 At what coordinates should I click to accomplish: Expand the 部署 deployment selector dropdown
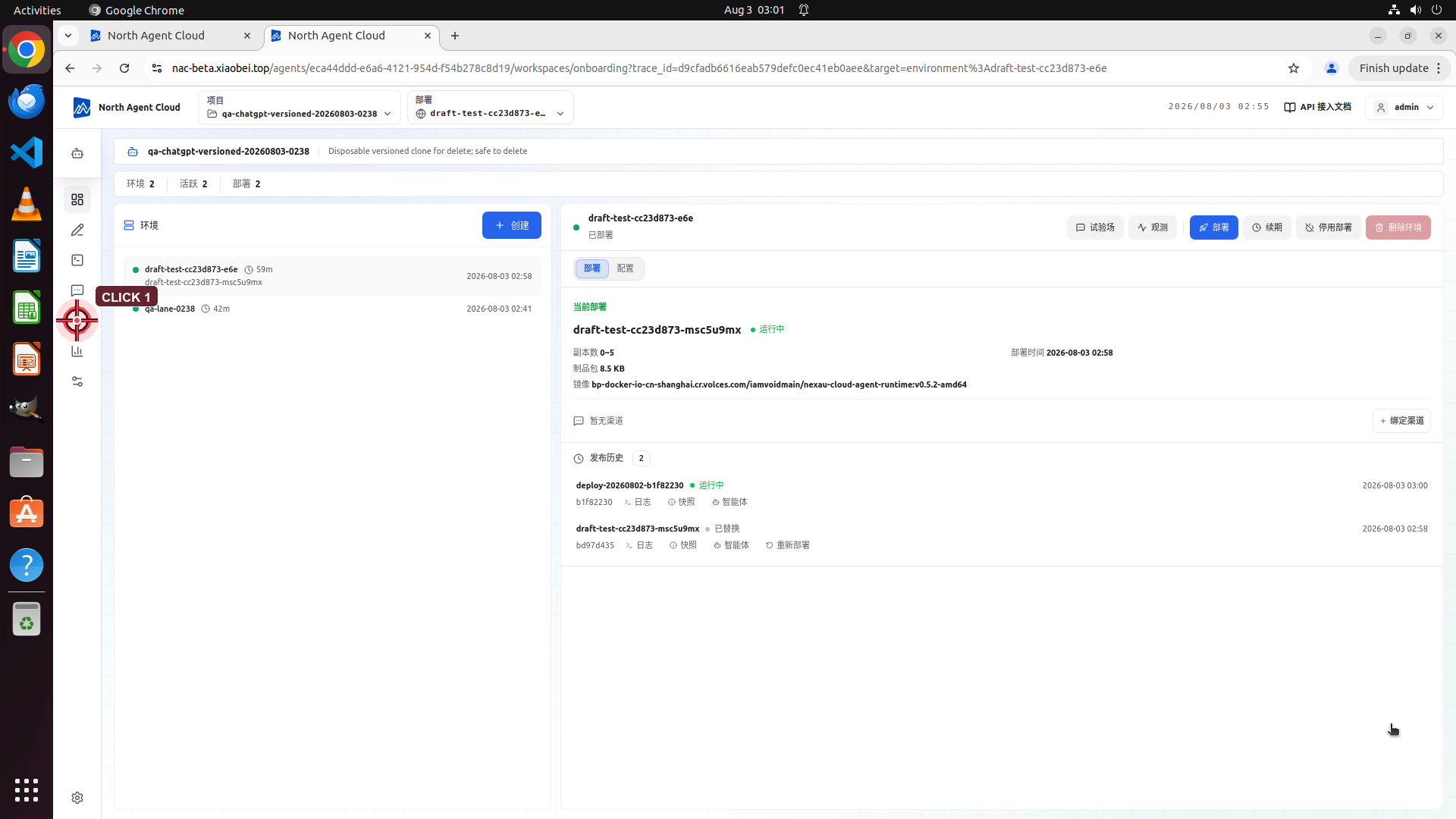click(491, 108)
